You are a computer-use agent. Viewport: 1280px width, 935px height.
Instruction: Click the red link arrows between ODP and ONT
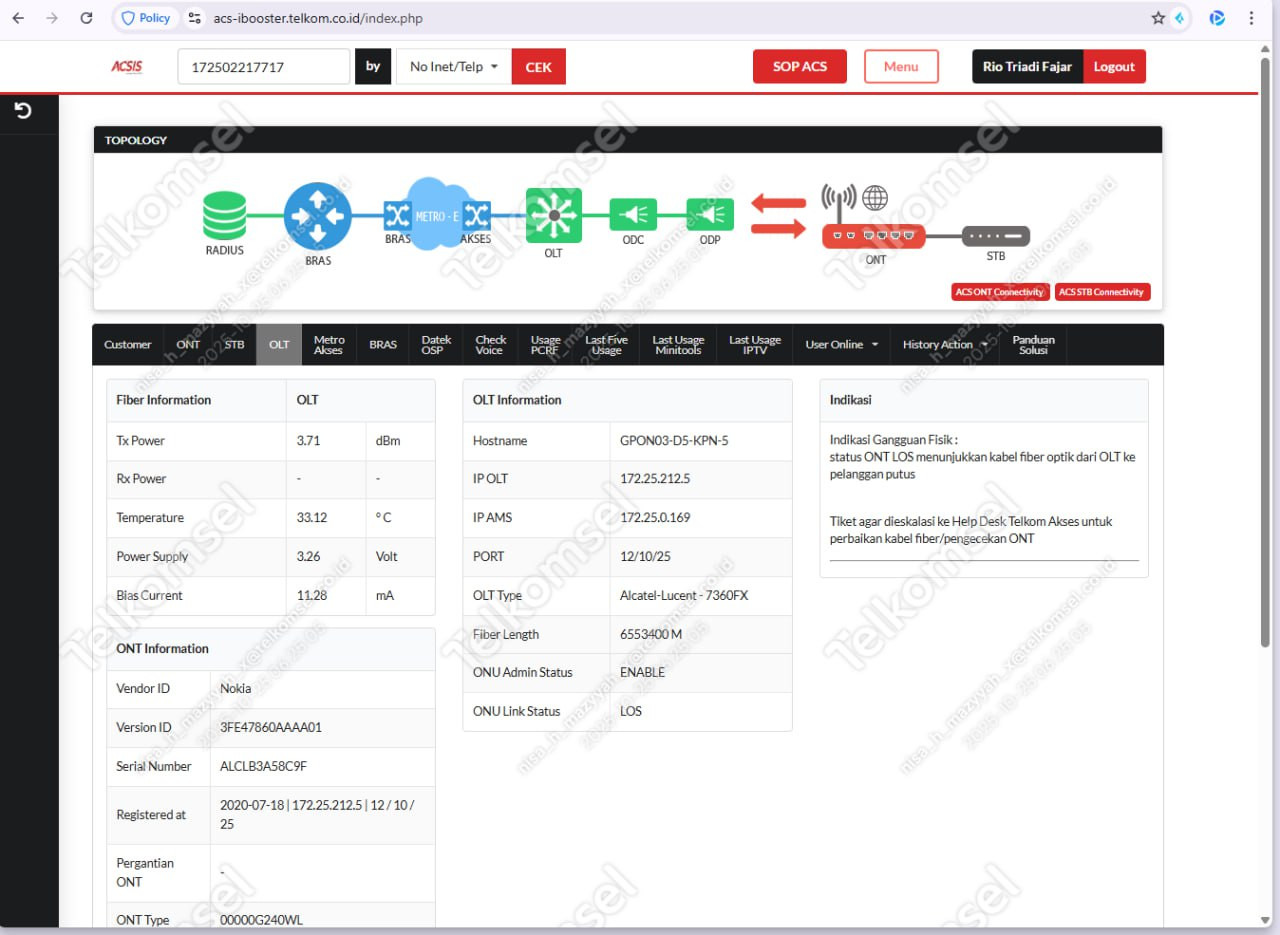[x=778, y=215]
